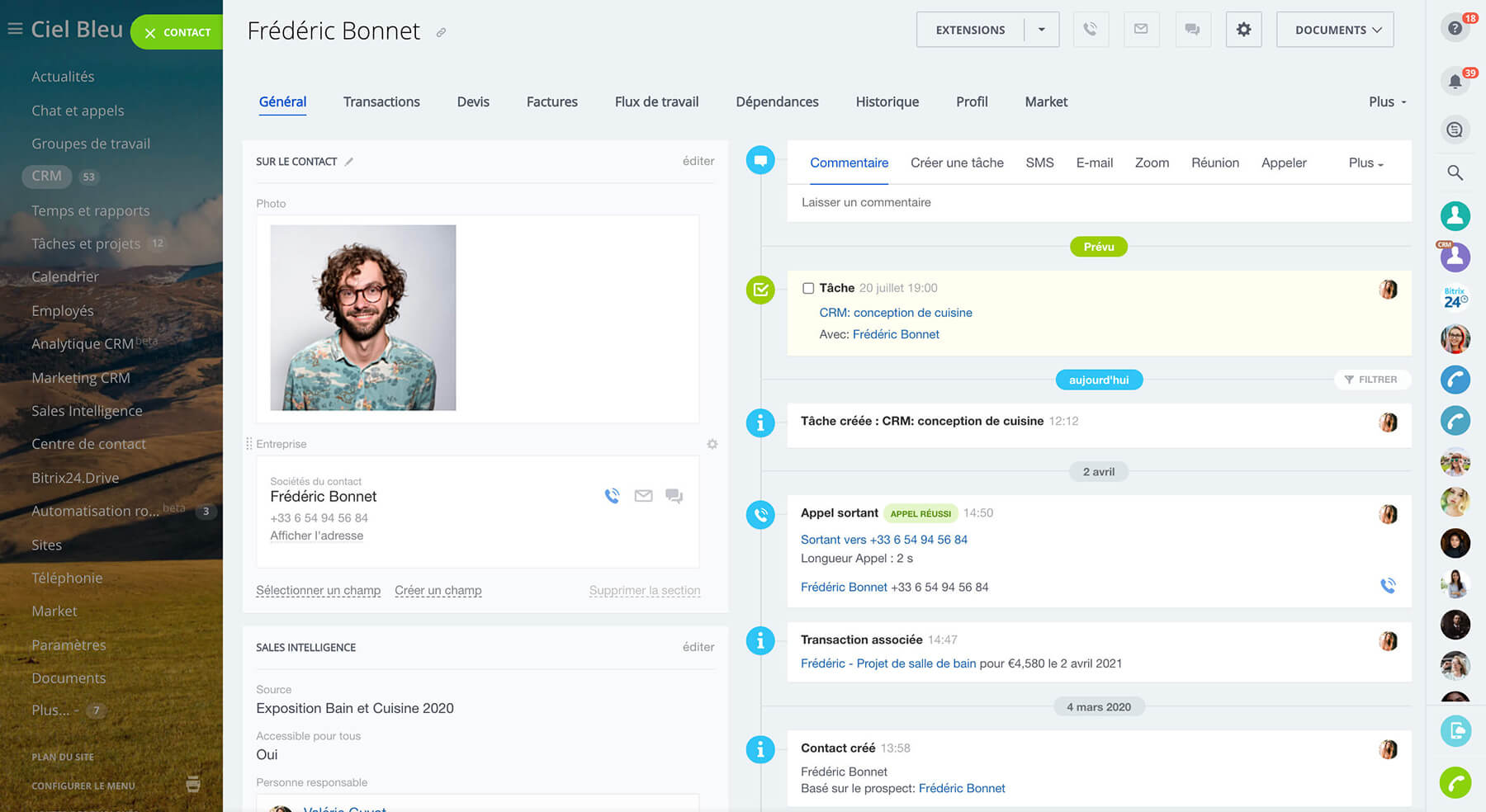The image size is (1486, 812).
Task: Select the Créer une tâche tab
Action: click(x=957, y=163)
